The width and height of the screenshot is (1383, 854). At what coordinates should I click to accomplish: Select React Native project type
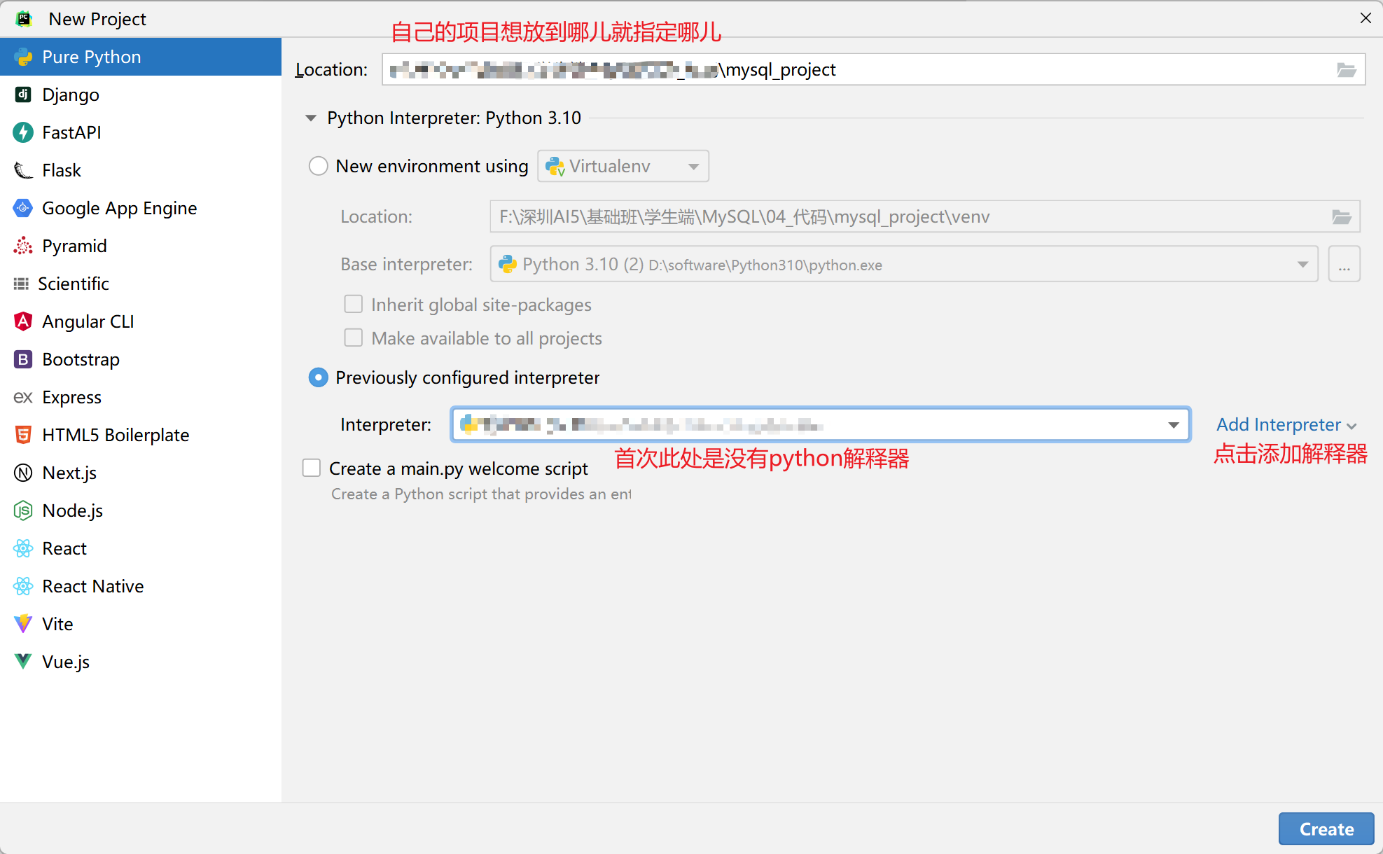pos(140,586)
